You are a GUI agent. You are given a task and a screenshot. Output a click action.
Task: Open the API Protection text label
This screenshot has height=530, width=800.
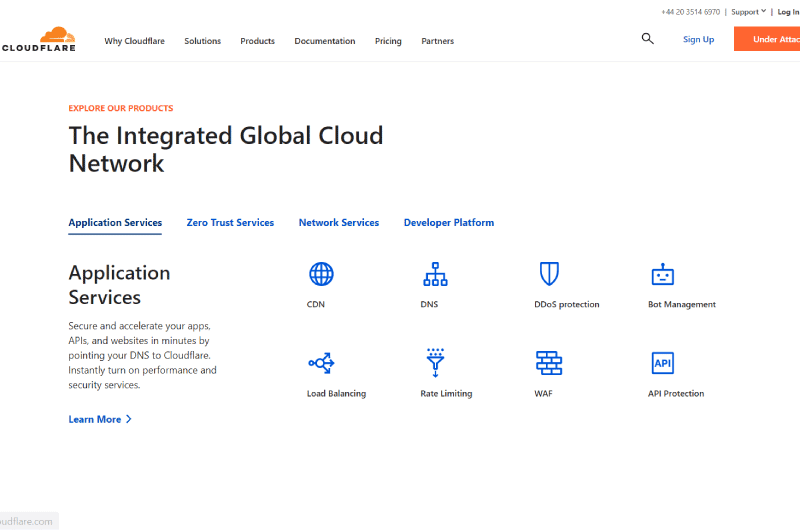(x=676, y=393)
